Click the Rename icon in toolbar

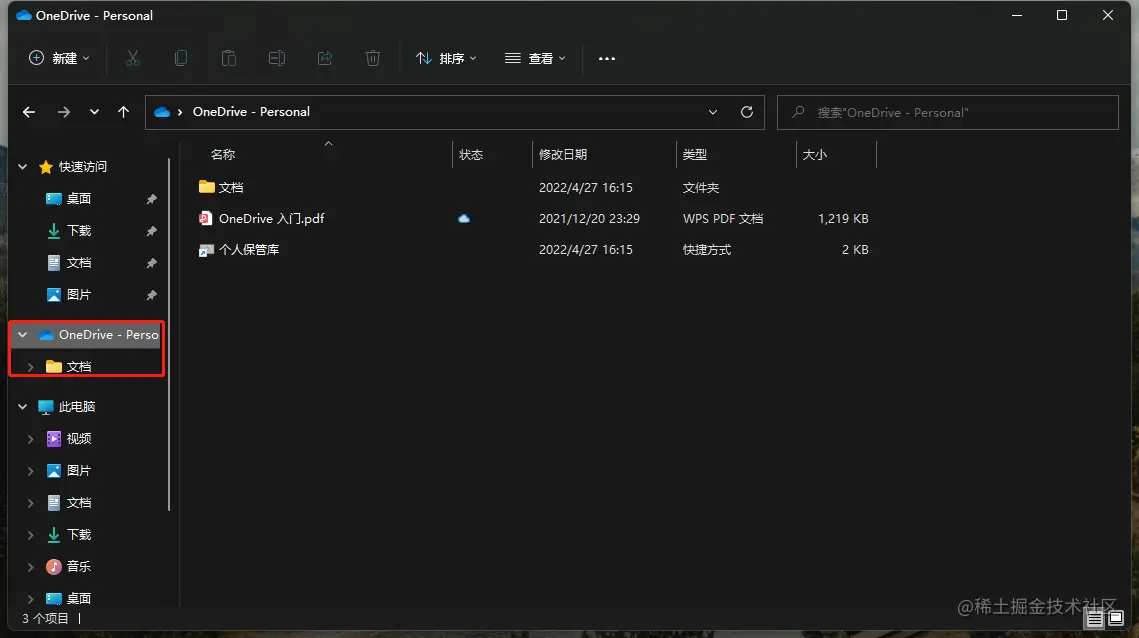(x=277, y=58)
